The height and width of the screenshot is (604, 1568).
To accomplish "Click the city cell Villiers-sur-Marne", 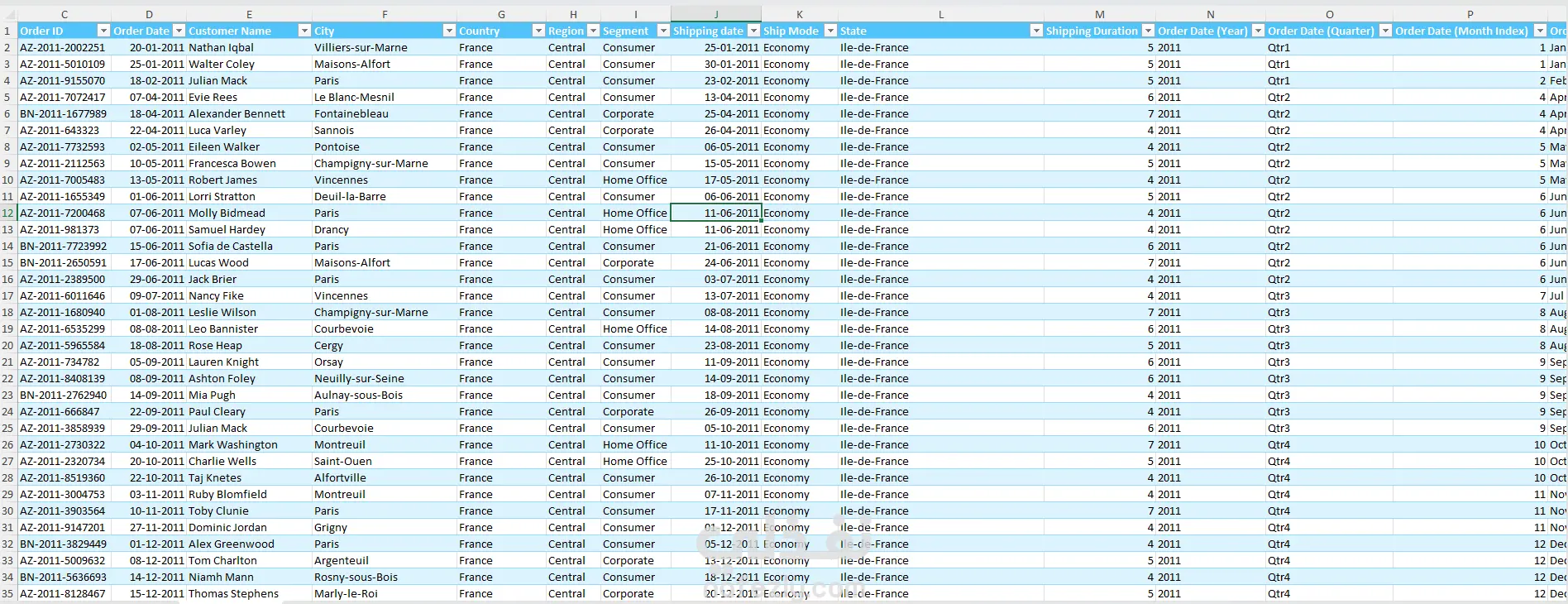I will [385, 47].
